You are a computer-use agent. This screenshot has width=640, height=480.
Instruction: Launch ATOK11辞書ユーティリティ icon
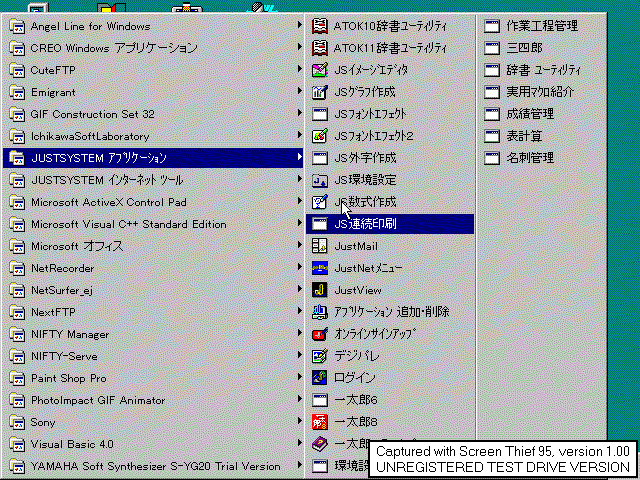pyautogui.click(x=320, y=48)
